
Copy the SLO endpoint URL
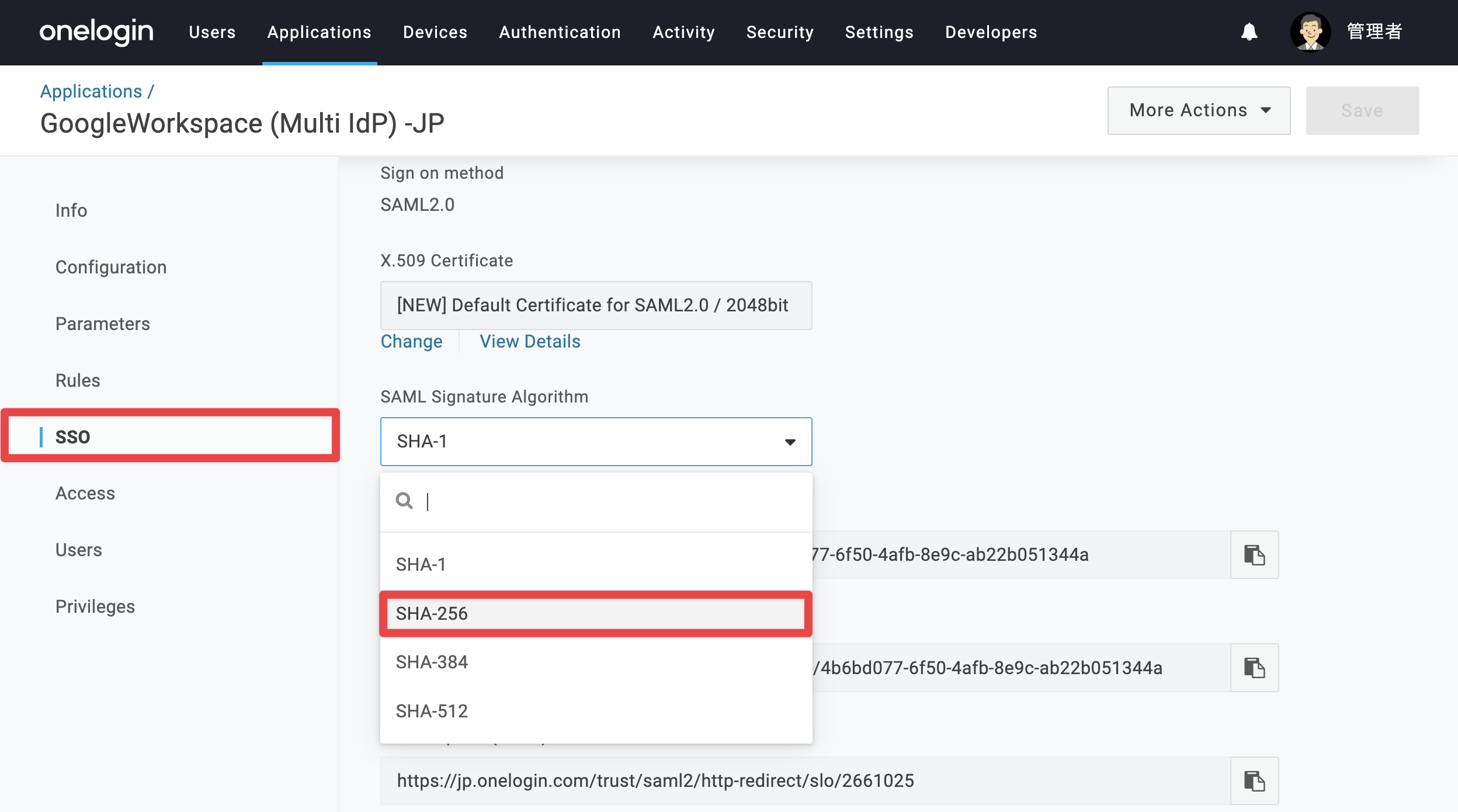(1254, 781)
